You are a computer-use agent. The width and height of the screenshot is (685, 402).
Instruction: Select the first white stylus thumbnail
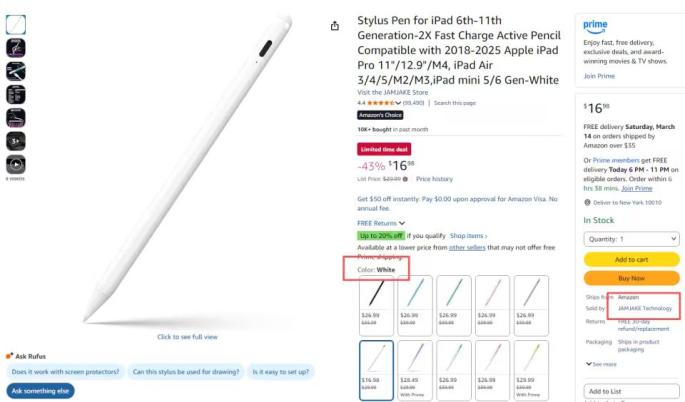pyautogui.click(x=16, y=24)
